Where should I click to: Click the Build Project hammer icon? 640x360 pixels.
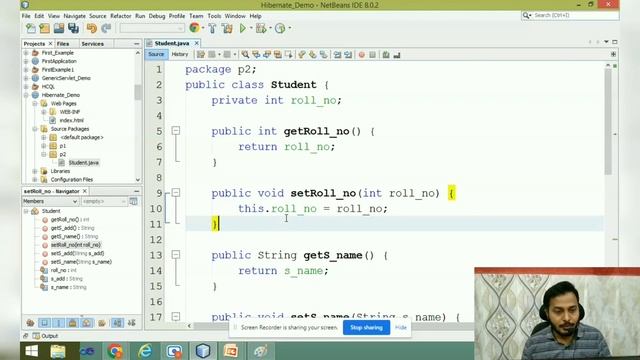coord(212,28)
